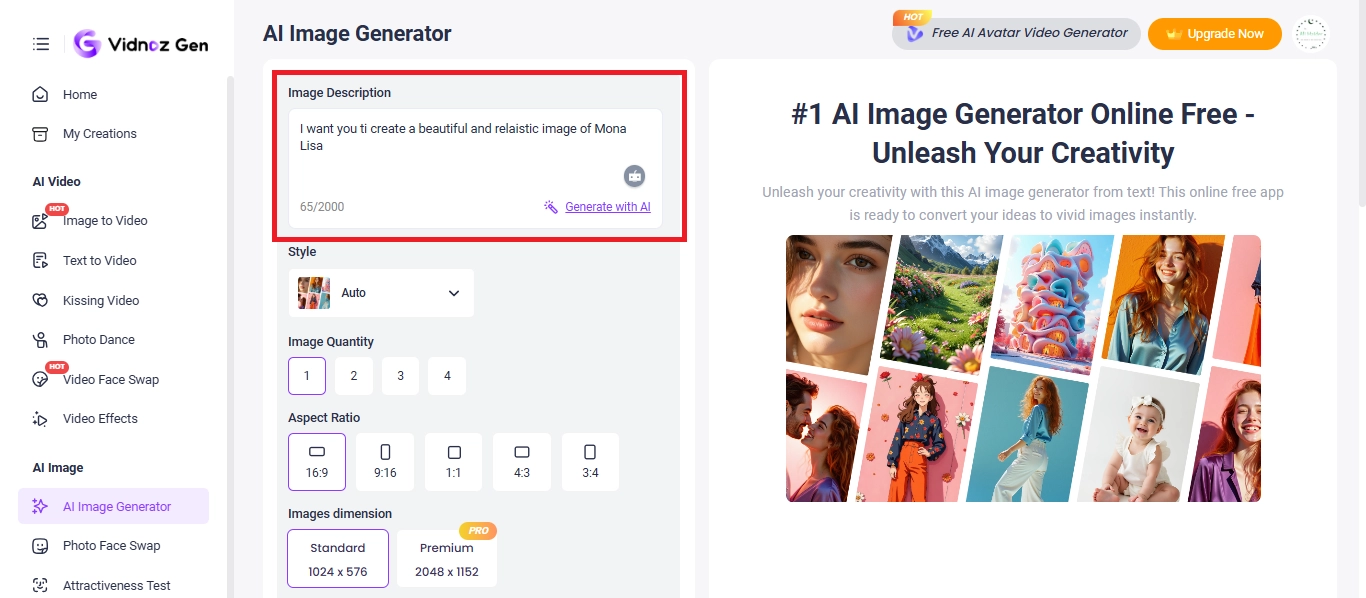
Task: Choose the 9:16 aspect ratio
Action: pos(384,461)
